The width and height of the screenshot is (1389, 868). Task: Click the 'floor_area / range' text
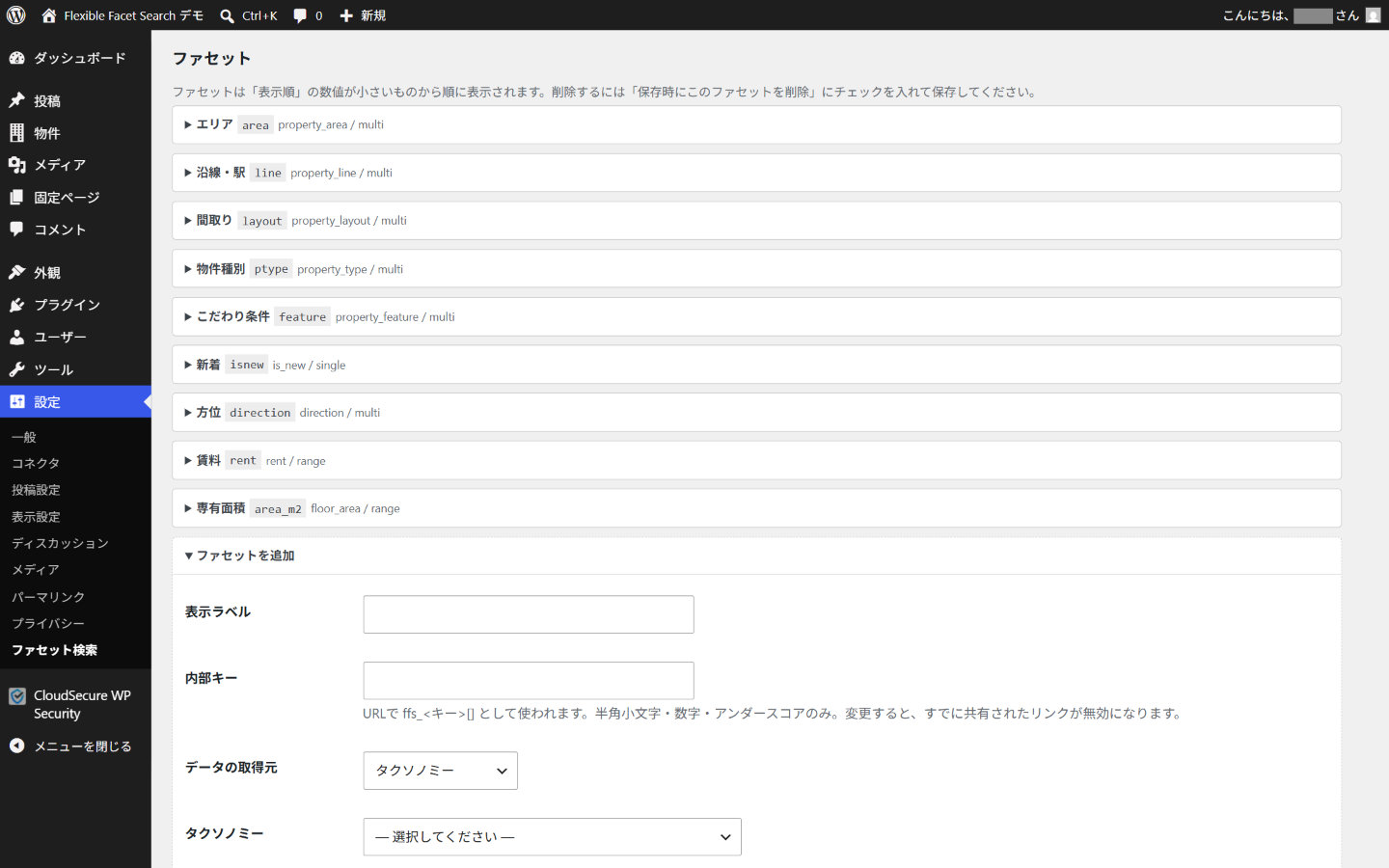pyautogui.click(x=355, y=508)
